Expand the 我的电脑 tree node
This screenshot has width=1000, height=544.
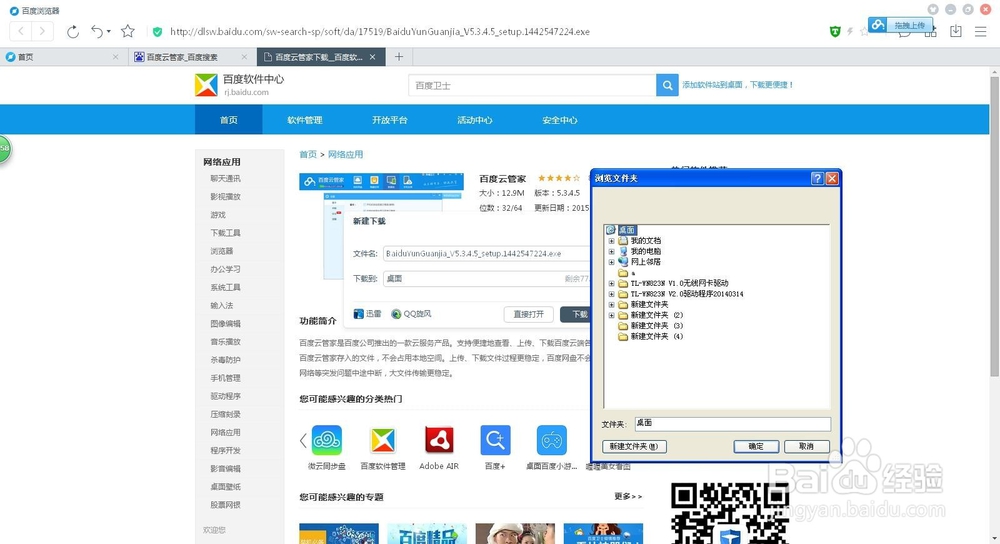pos(611,251)
